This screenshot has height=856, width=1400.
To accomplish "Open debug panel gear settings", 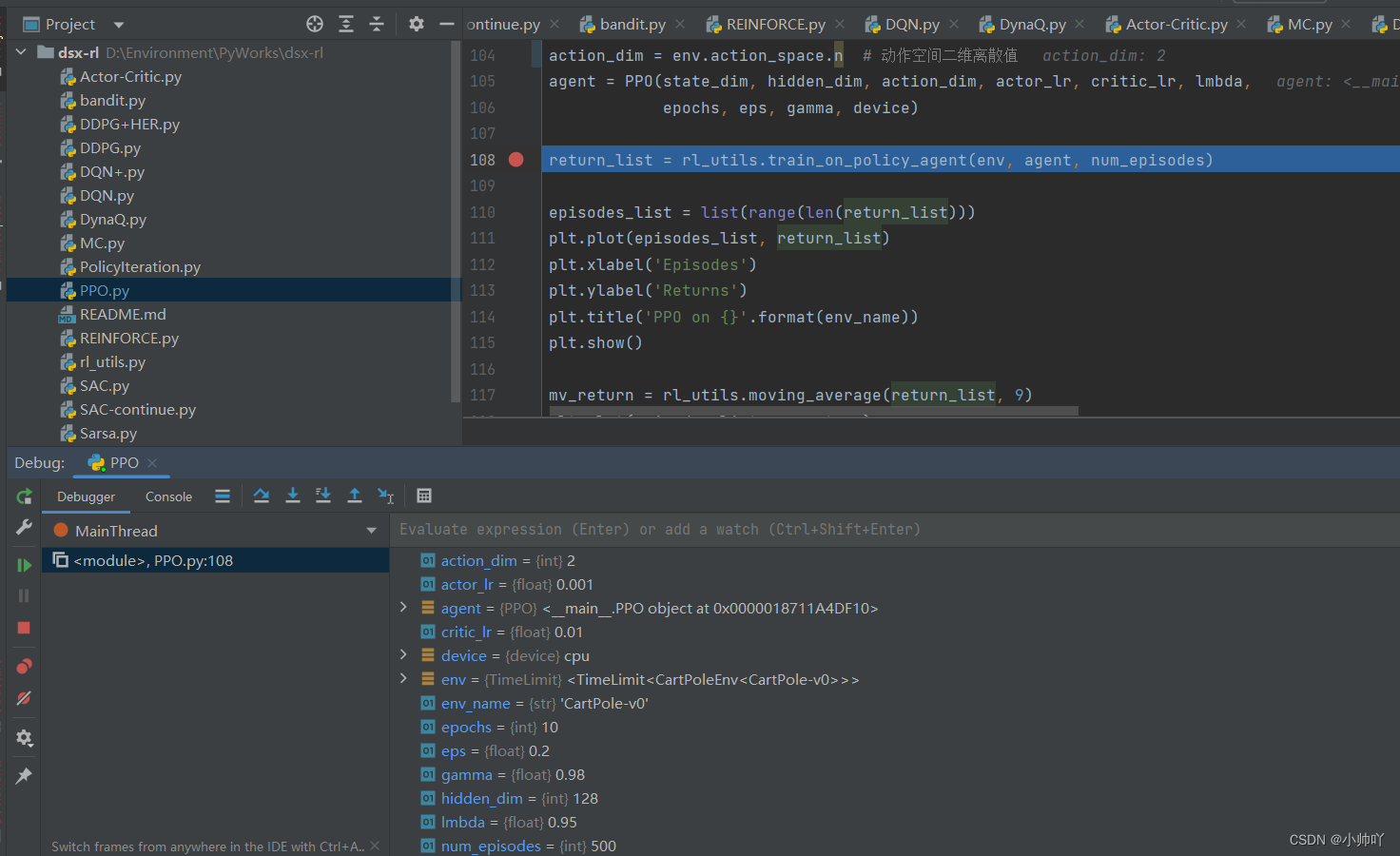I will coord(24,738).
